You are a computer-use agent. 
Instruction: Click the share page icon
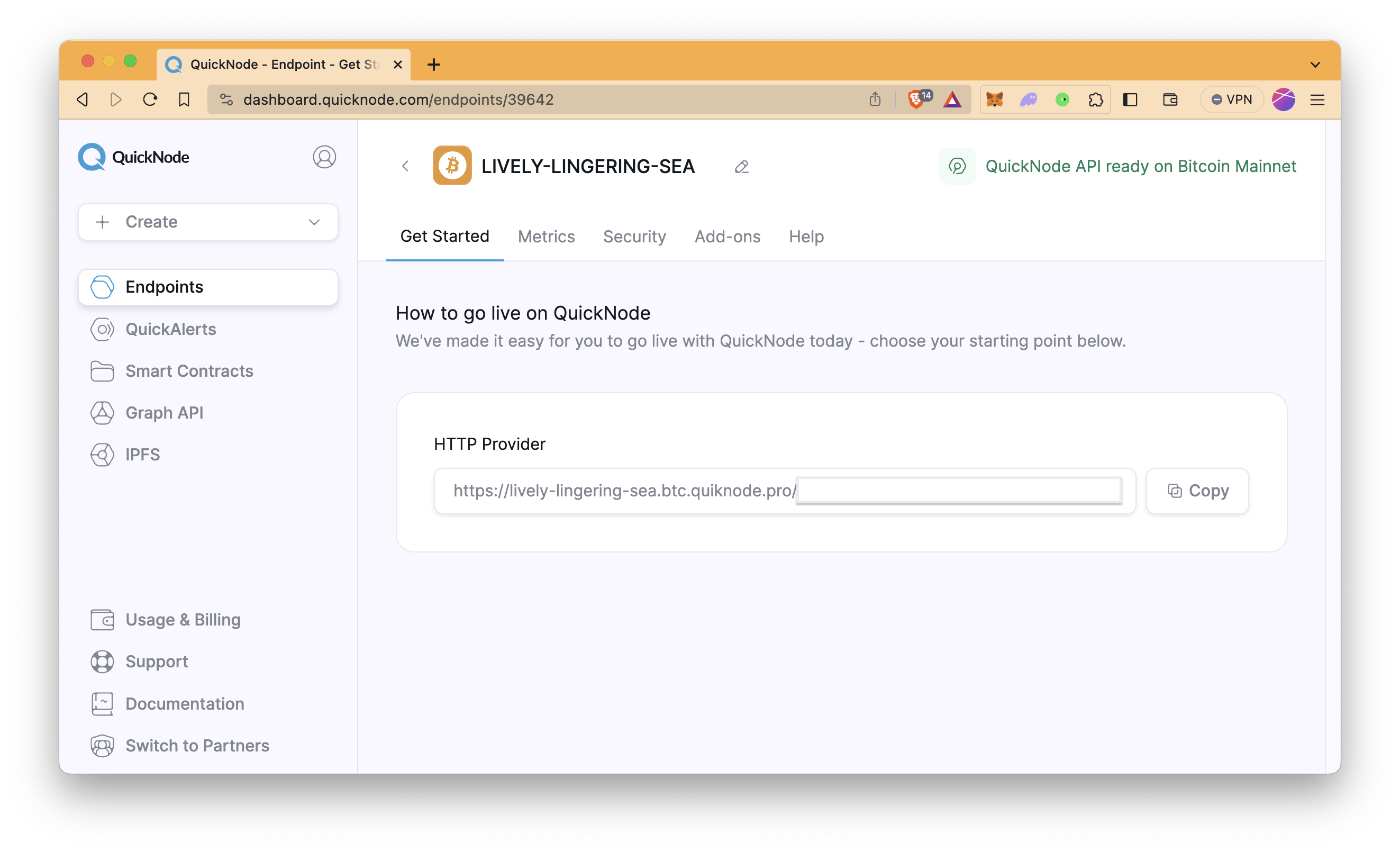pyautogui.click(x=875, y=99)
